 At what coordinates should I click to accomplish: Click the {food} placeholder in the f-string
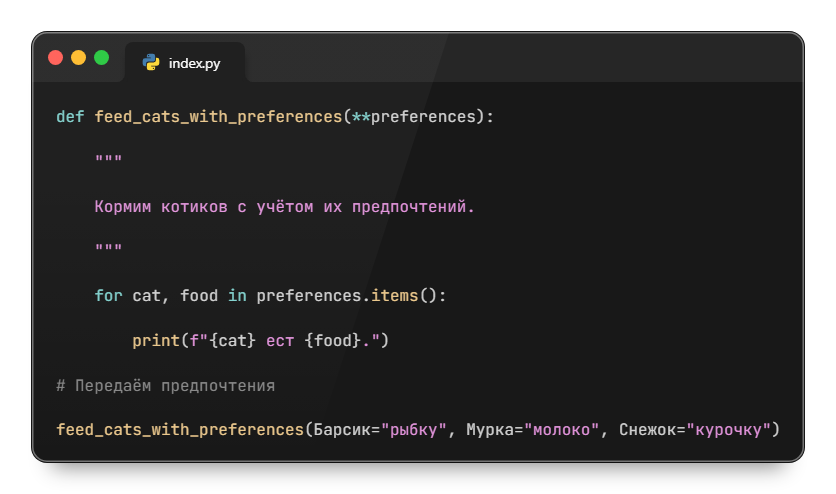tap(332, 341)
